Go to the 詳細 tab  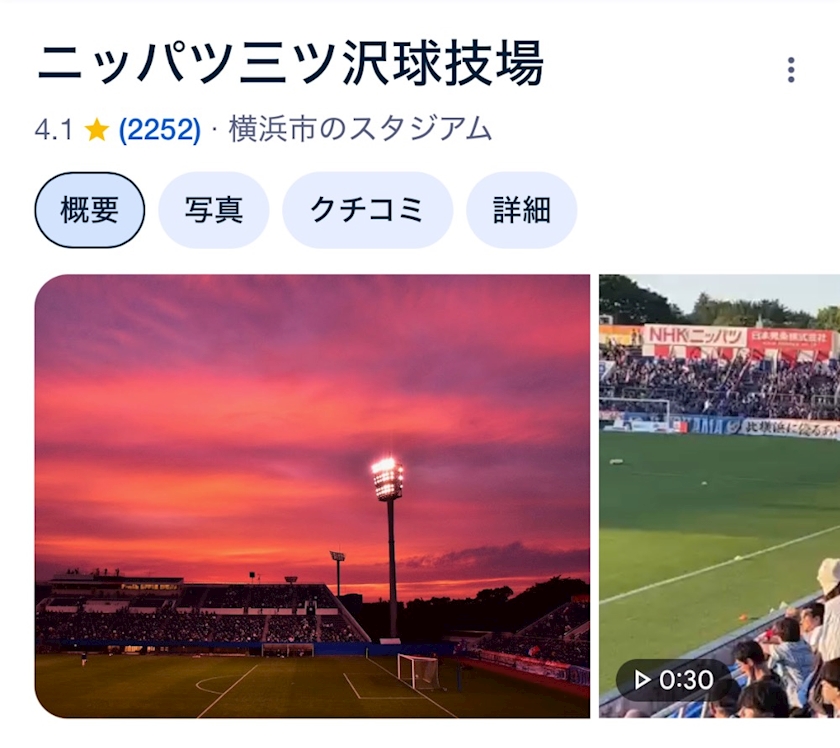click(521, 210)
